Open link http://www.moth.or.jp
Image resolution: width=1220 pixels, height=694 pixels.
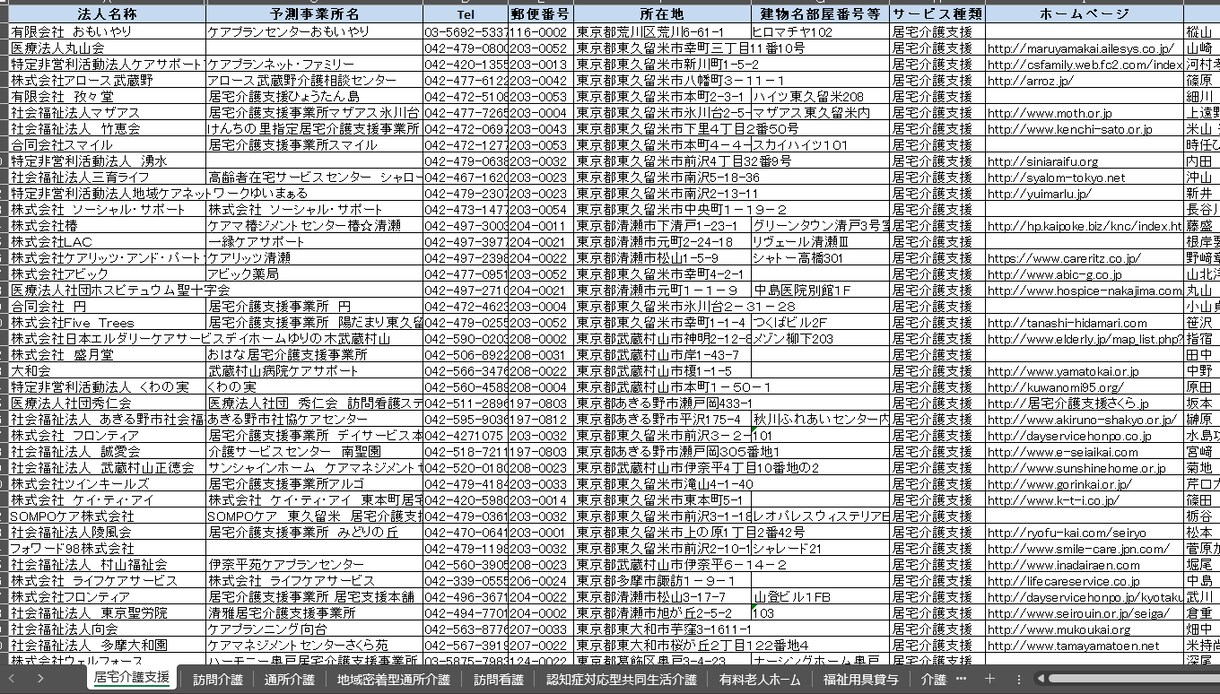coord(1049,113)
